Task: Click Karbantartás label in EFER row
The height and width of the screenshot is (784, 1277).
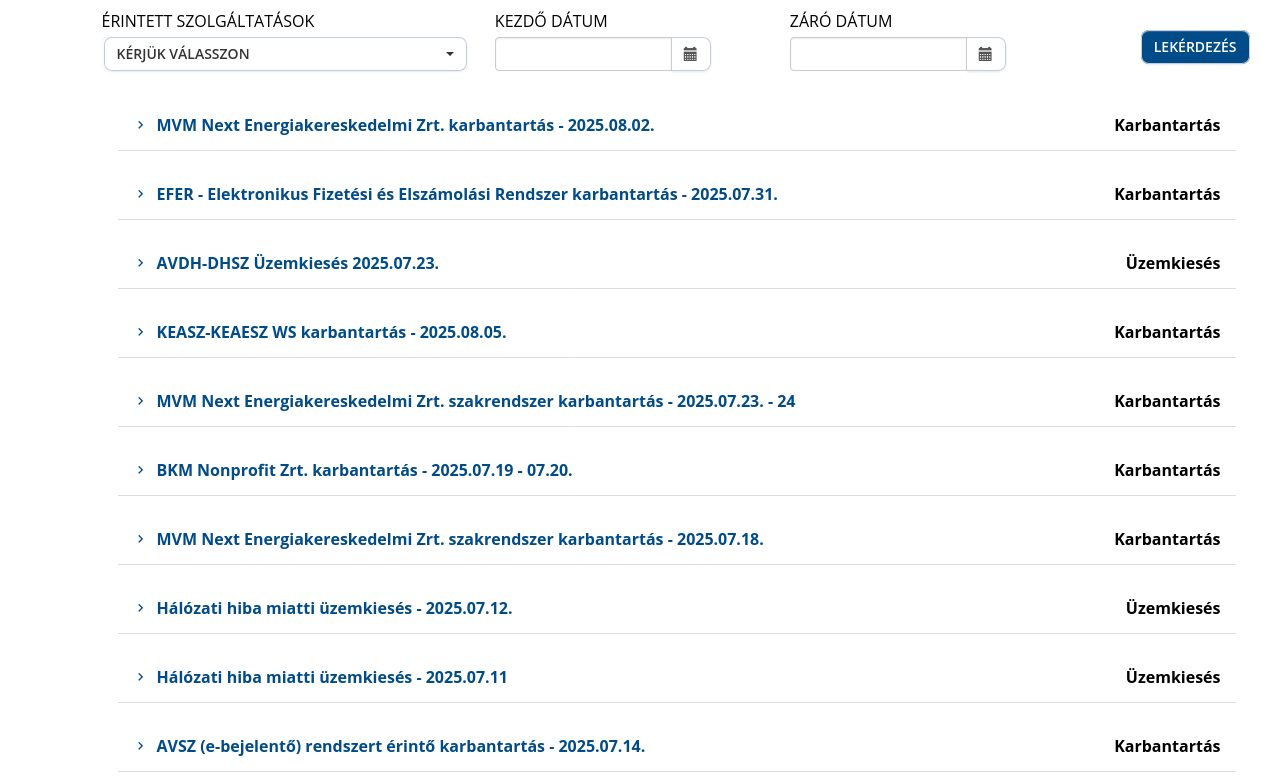Action: click(1167, 194)
